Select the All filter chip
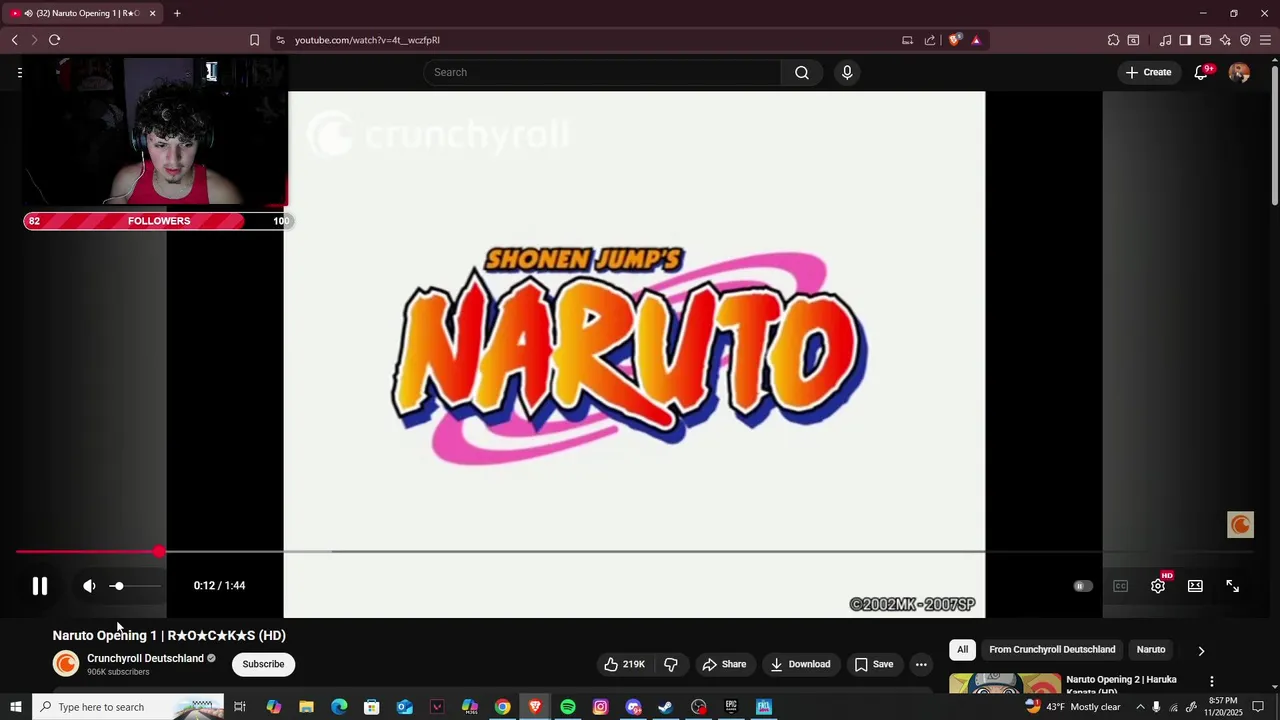This screenshot has height=720, width=1280. [962, 650]
